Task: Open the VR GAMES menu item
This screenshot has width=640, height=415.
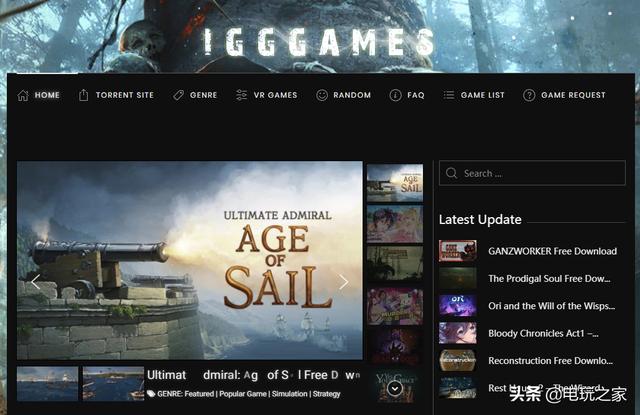Action: pyautogui.click(x=276, y=95)
